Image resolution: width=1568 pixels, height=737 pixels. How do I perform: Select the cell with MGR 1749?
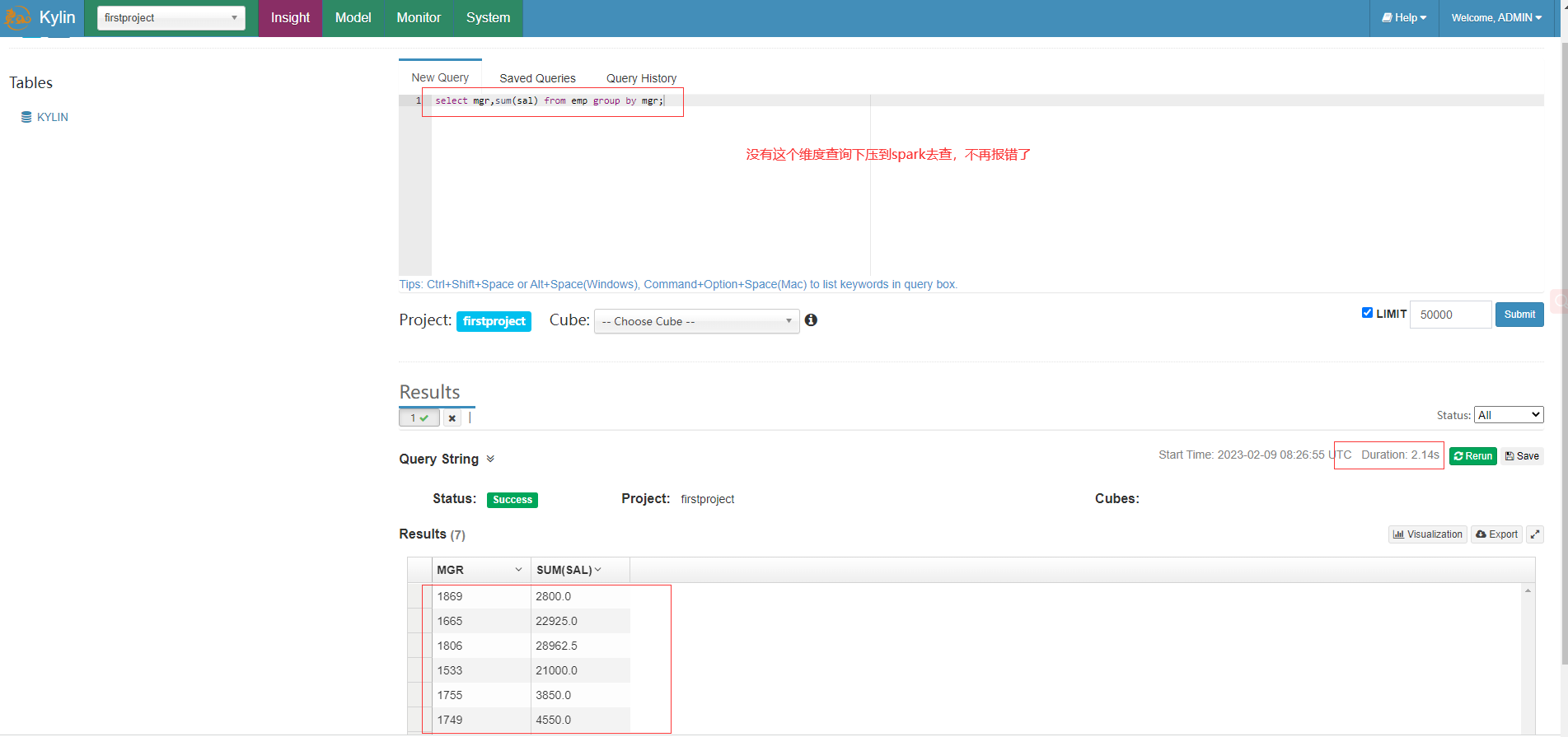click(481, 720)
